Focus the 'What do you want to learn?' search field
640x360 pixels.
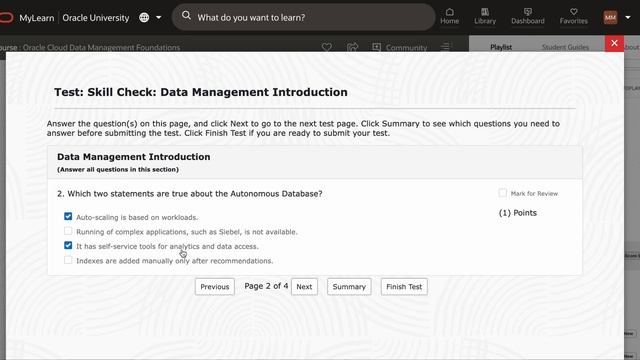pos(304,17)
